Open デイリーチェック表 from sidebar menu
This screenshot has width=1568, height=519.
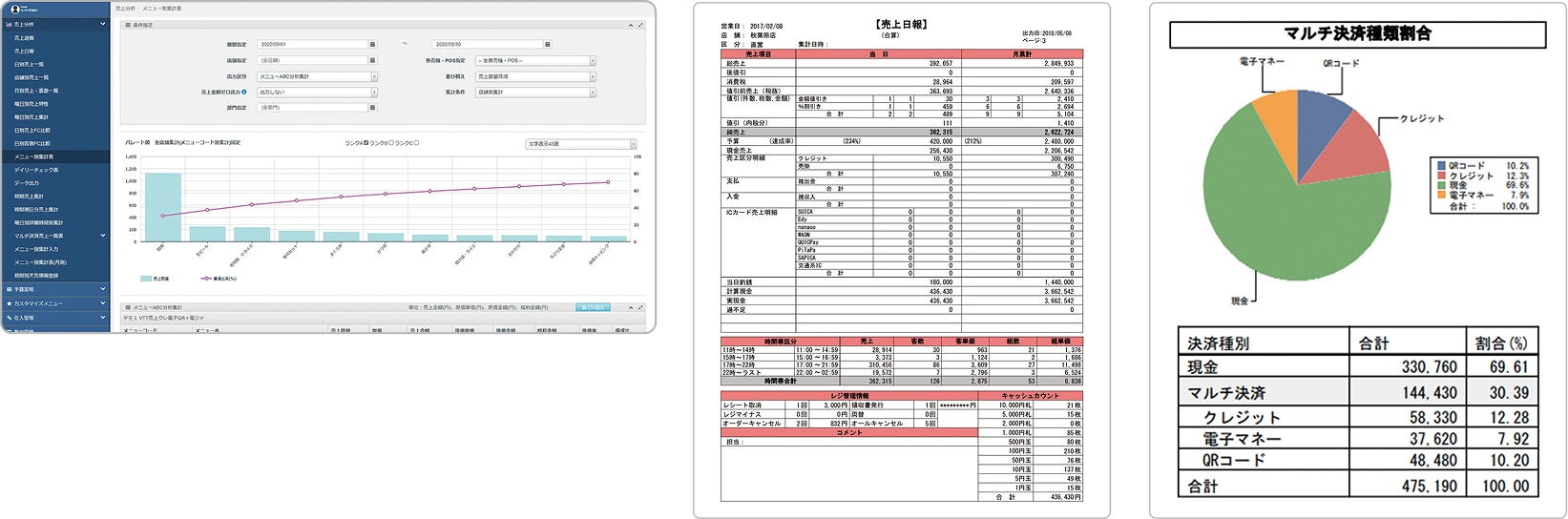pyautogui.click(x=36, y=169)
